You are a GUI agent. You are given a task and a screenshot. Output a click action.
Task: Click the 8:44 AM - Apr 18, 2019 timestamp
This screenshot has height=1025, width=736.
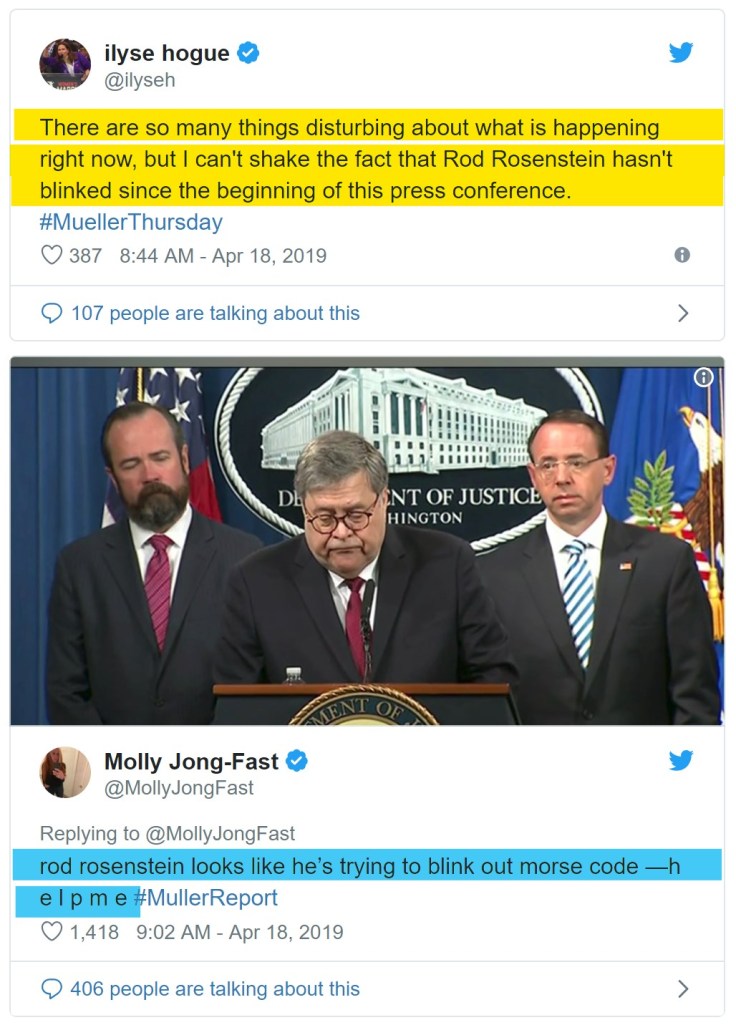click(222, 255)
